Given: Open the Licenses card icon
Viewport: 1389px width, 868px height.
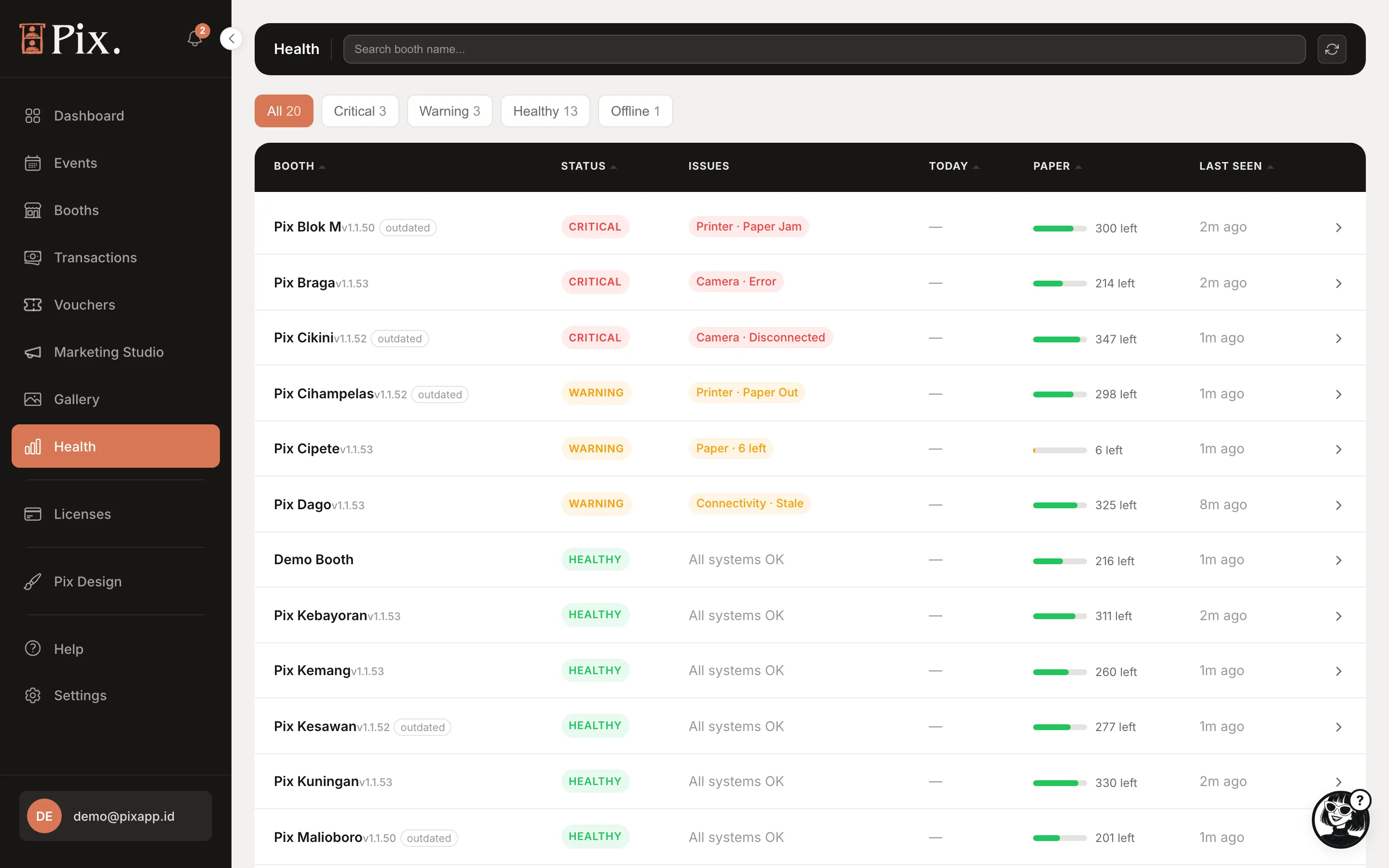Looking at the screenshot, I should click(33, 514).
